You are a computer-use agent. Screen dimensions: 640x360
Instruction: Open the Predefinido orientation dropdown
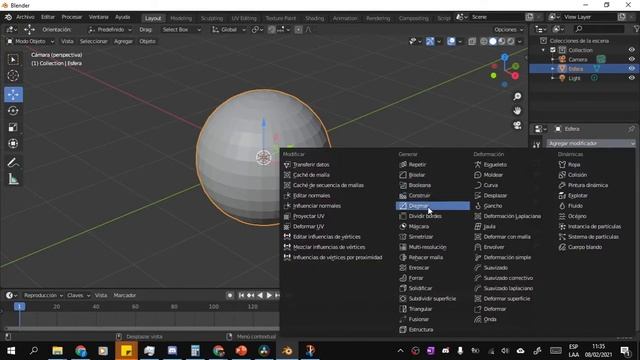coord(110,29)
